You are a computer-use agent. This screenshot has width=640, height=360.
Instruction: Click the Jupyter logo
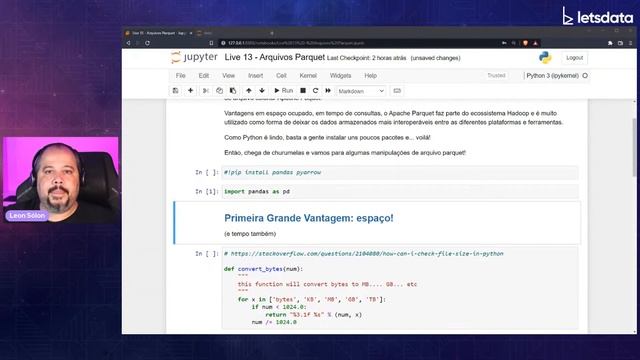[x=194, y=57]
